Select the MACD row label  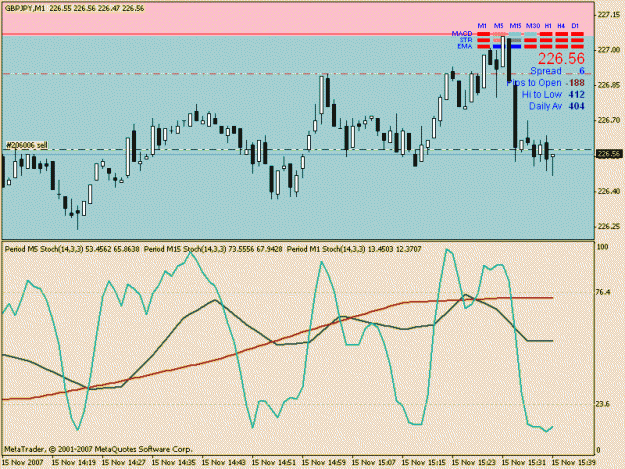click(462, 33)
